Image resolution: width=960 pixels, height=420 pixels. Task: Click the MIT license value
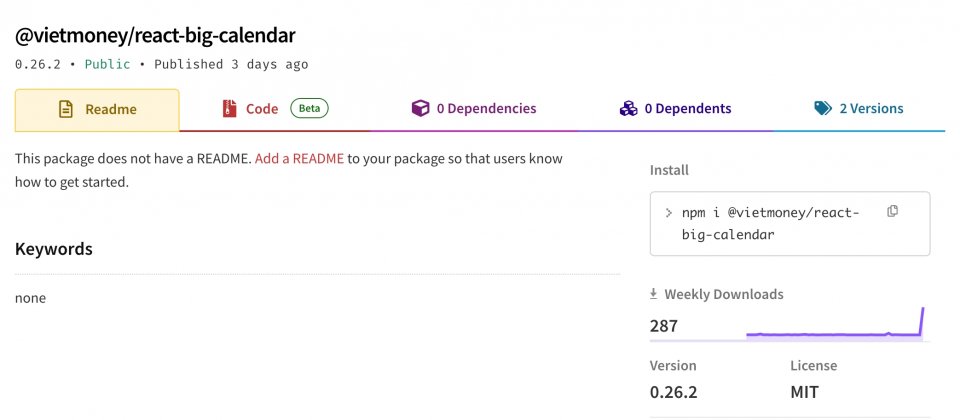click(x=804, y=392)
